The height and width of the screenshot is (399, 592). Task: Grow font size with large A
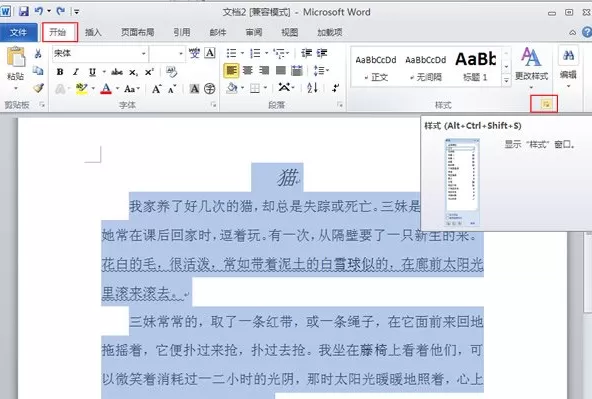point(157,89)
